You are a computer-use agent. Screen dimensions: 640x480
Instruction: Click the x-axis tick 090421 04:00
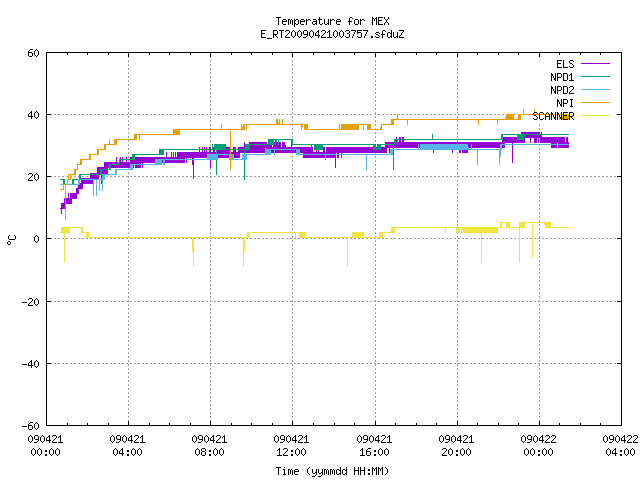(x=127, y=446)
